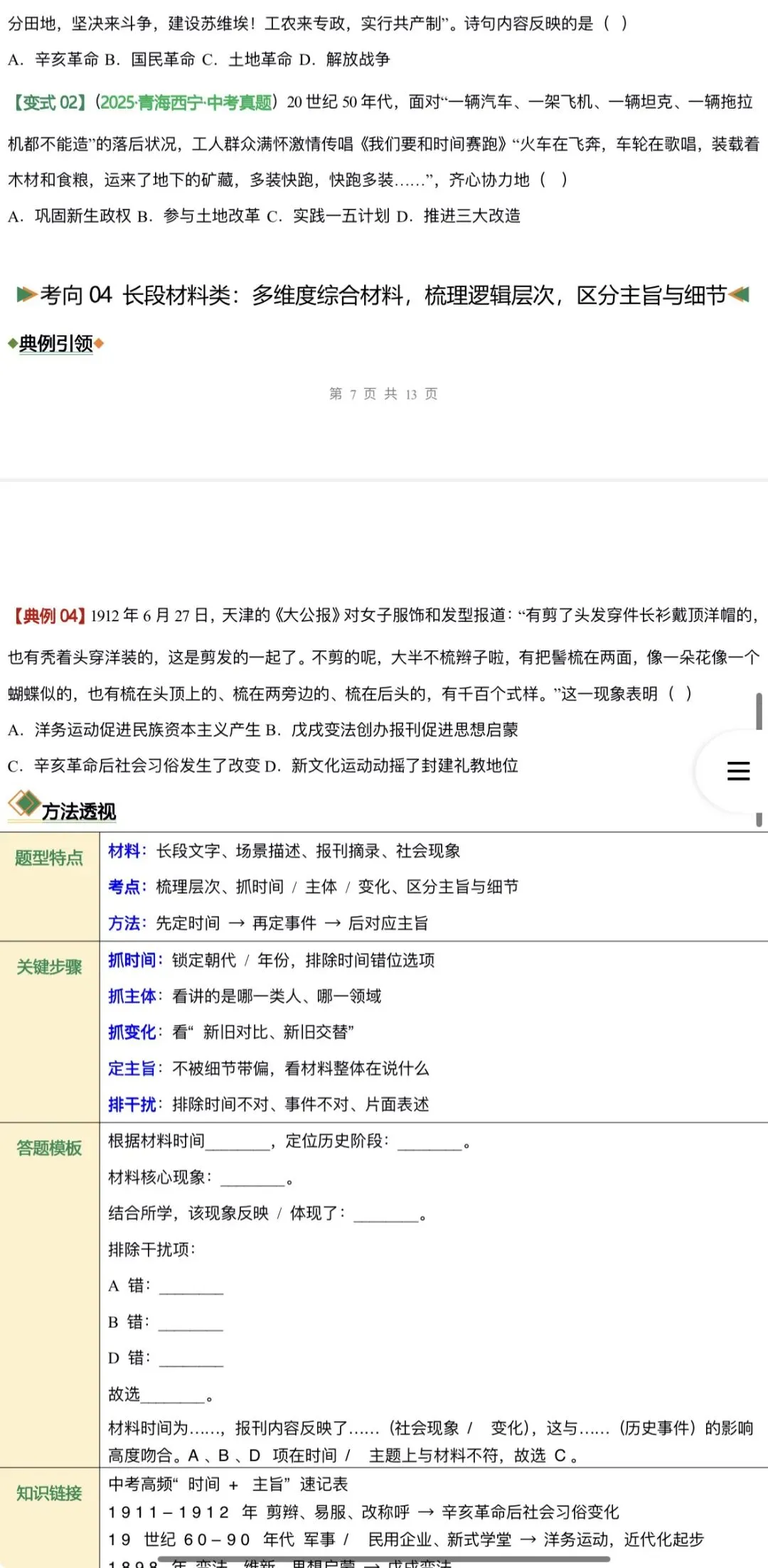Image resolution: width=768 pixels, height=1568 pixels.
Task: Click the blank after 该现象反映 / 体现了
Action: (x=385, y=1214)
